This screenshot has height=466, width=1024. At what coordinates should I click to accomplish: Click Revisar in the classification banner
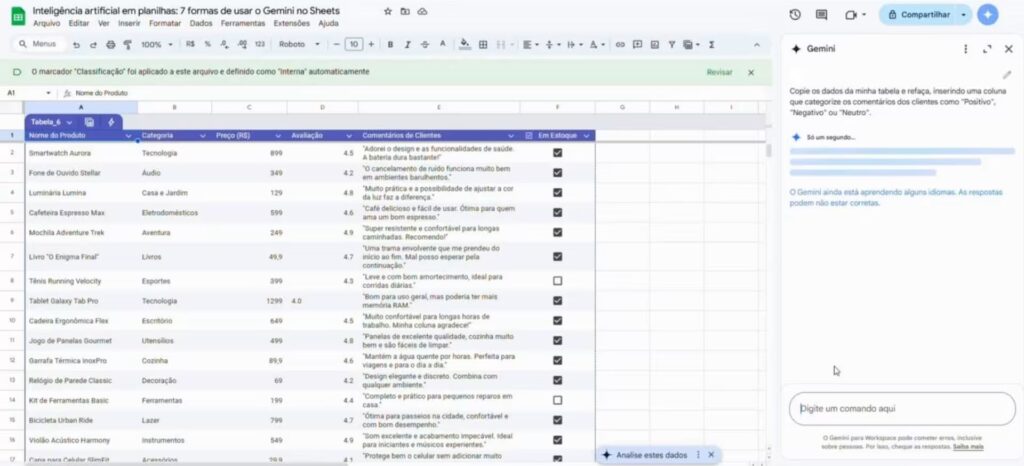click(720, 72)
